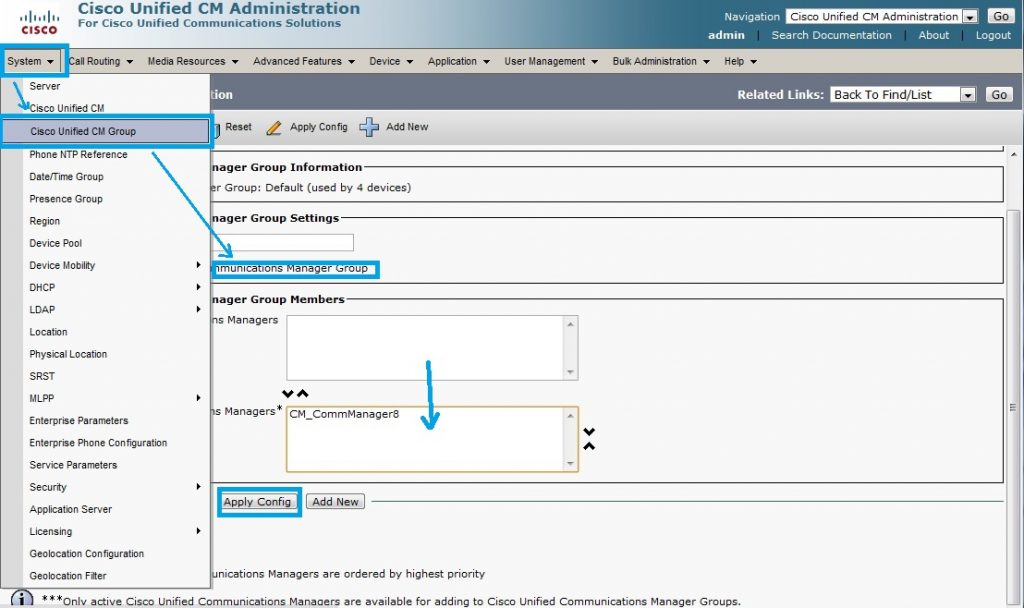Open the System menu
The image size is (1024, 608).
[x=31, y=61]
